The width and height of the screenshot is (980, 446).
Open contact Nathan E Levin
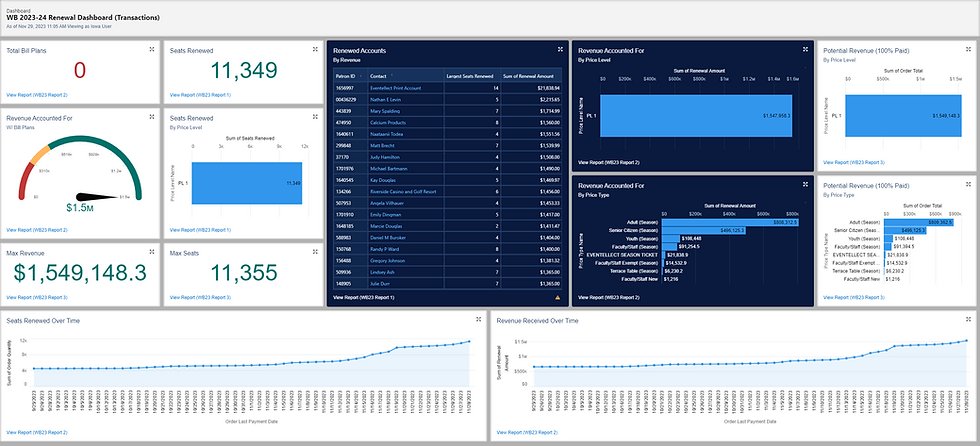click(x=384, y=100)
